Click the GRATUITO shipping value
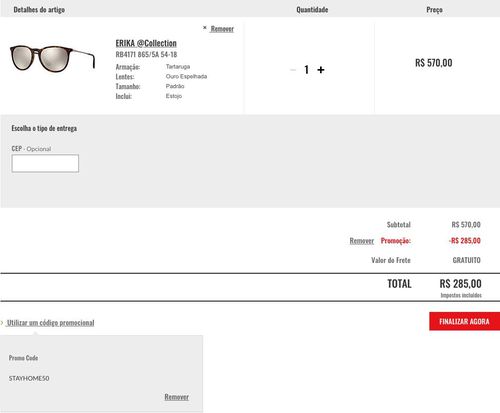The image size is (500, 413). click(x=466, y=260)
